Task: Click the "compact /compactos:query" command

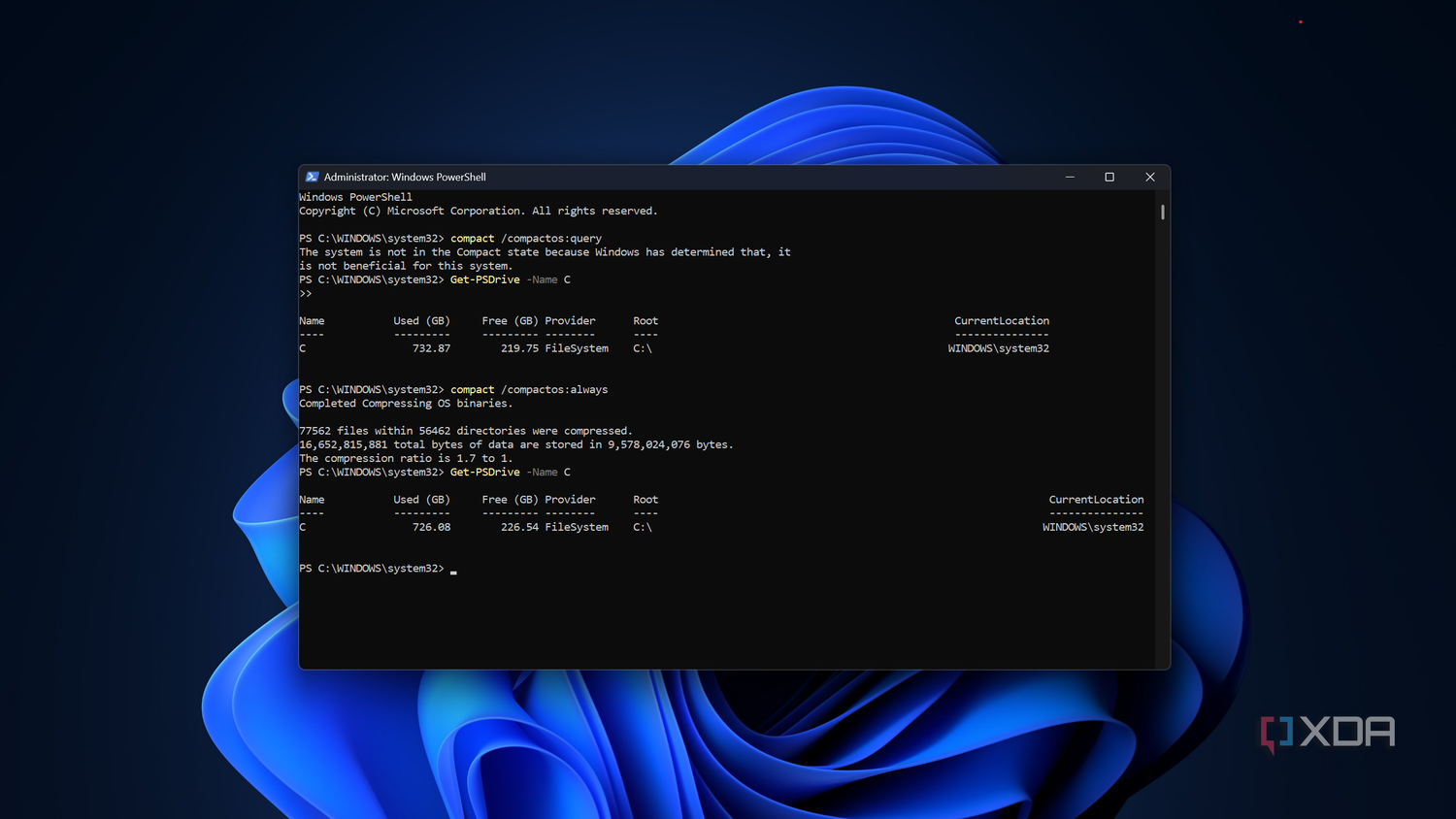Action: point(525,238)
